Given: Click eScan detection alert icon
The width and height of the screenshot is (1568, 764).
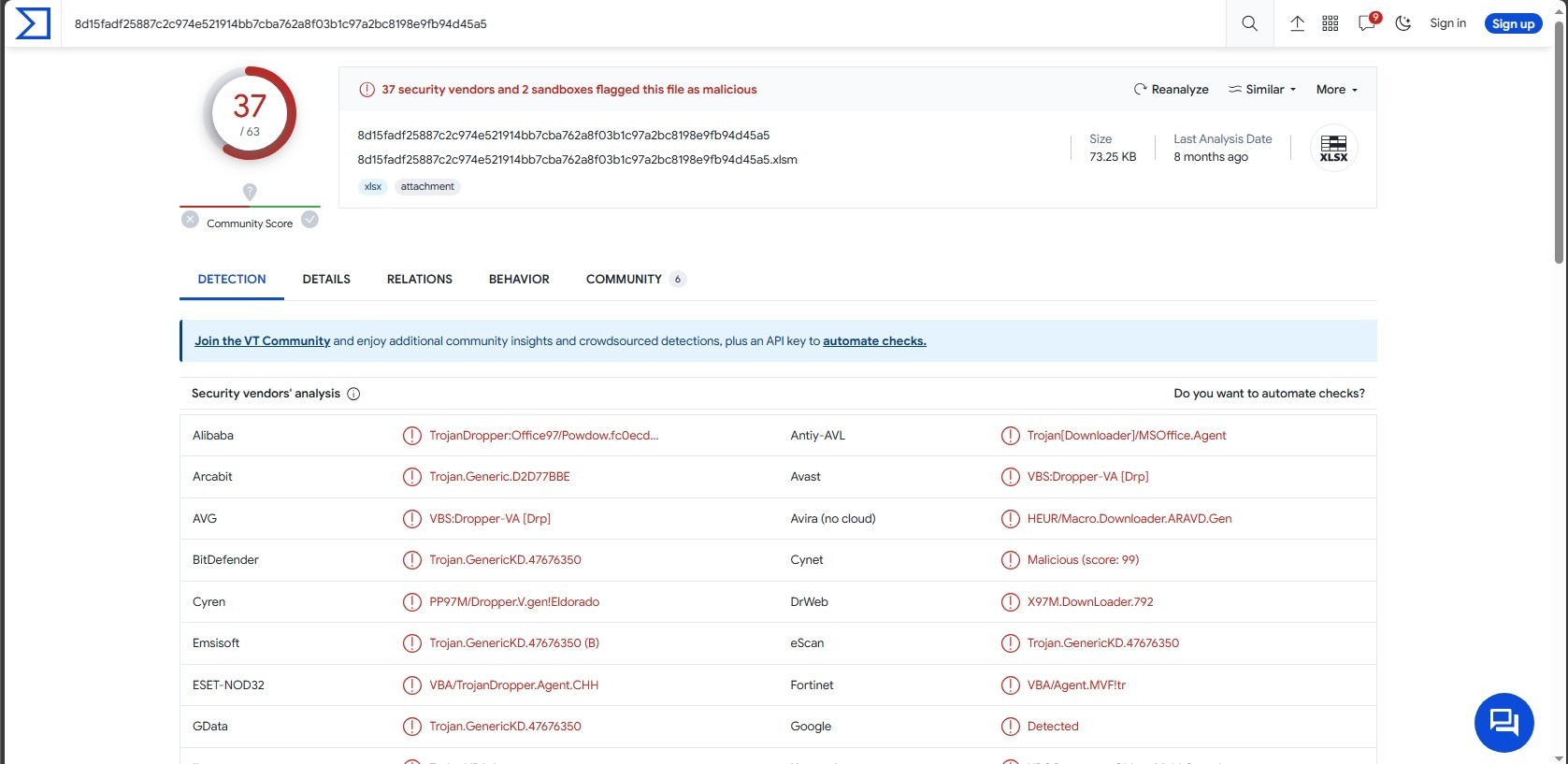Looking at the screenshot, I should coord(1011,643).
